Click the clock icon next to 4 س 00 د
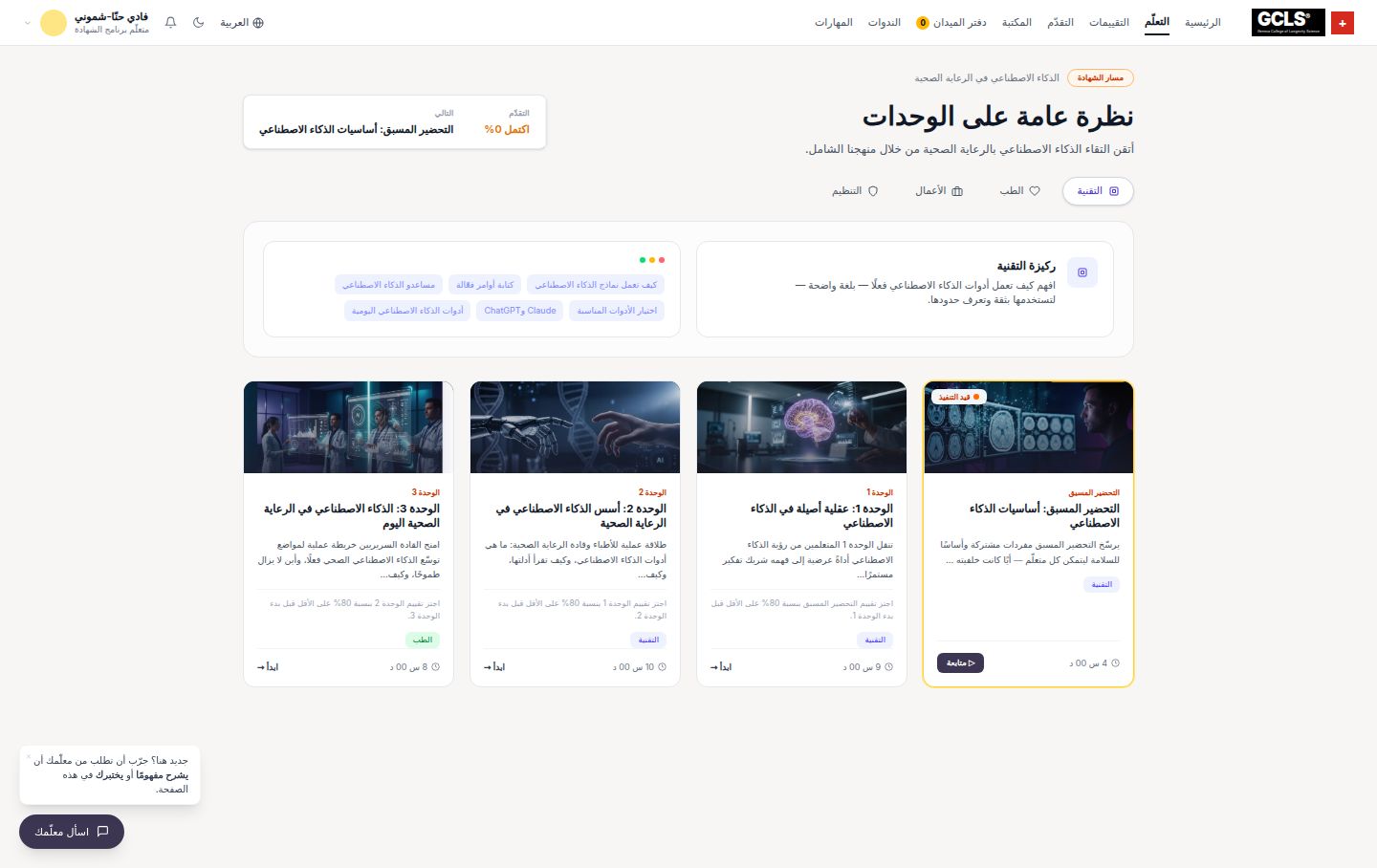The image size is (1377, 868). (x=1115, y=663)
